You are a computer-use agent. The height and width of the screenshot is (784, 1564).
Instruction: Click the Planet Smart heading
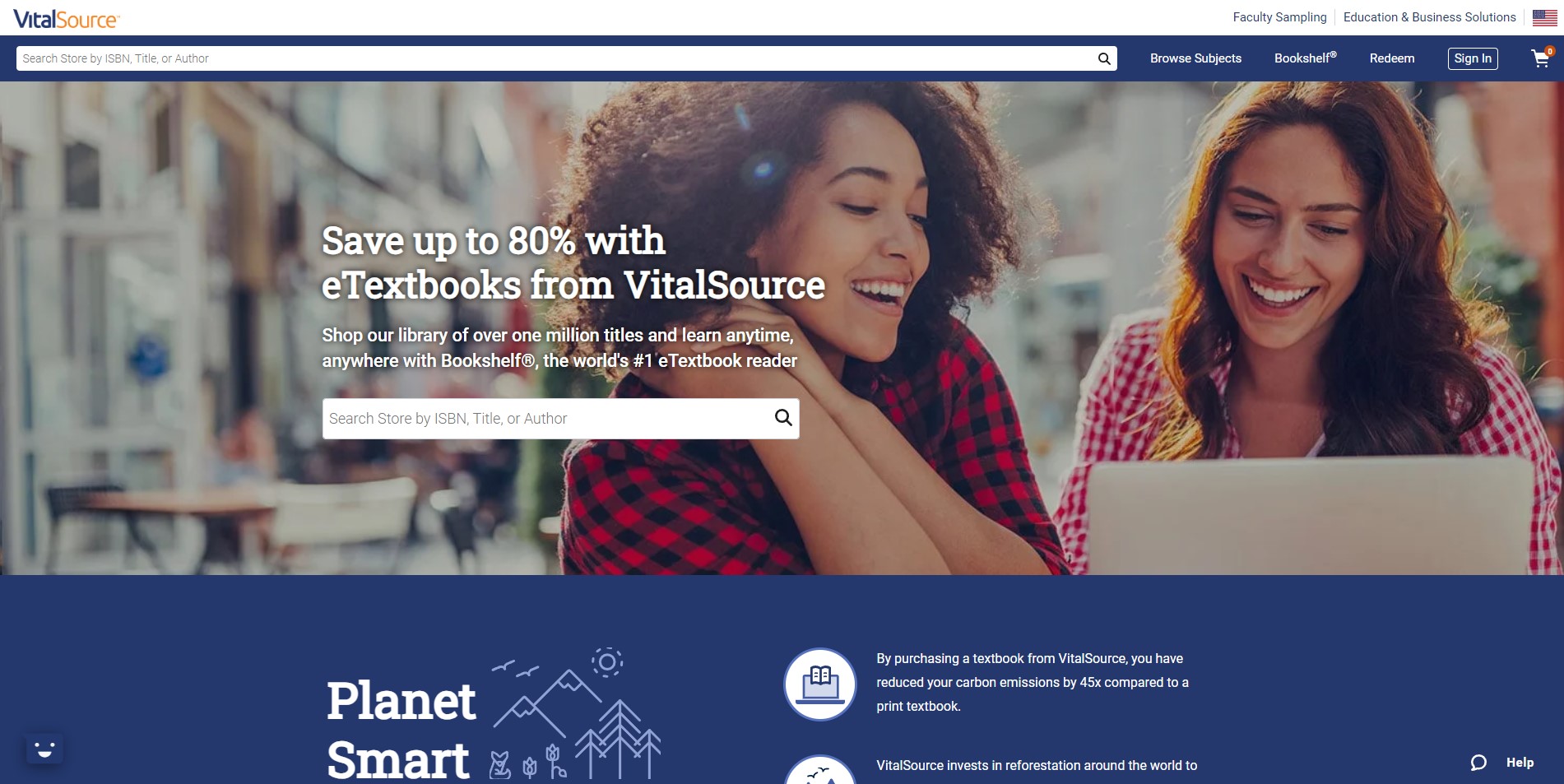401,730
